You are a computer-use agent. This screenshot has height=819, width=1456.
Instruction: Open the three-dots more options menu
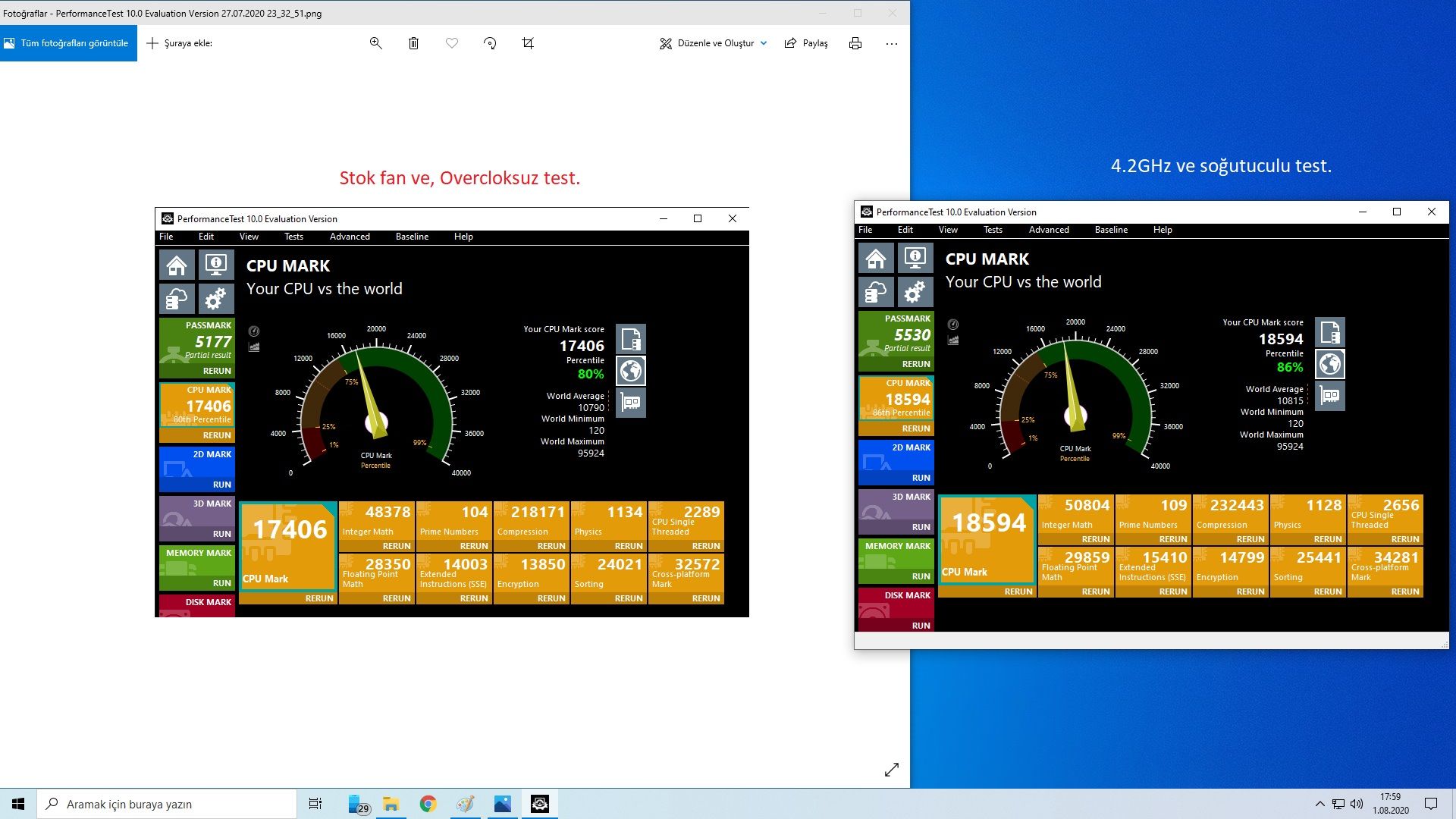892,43
